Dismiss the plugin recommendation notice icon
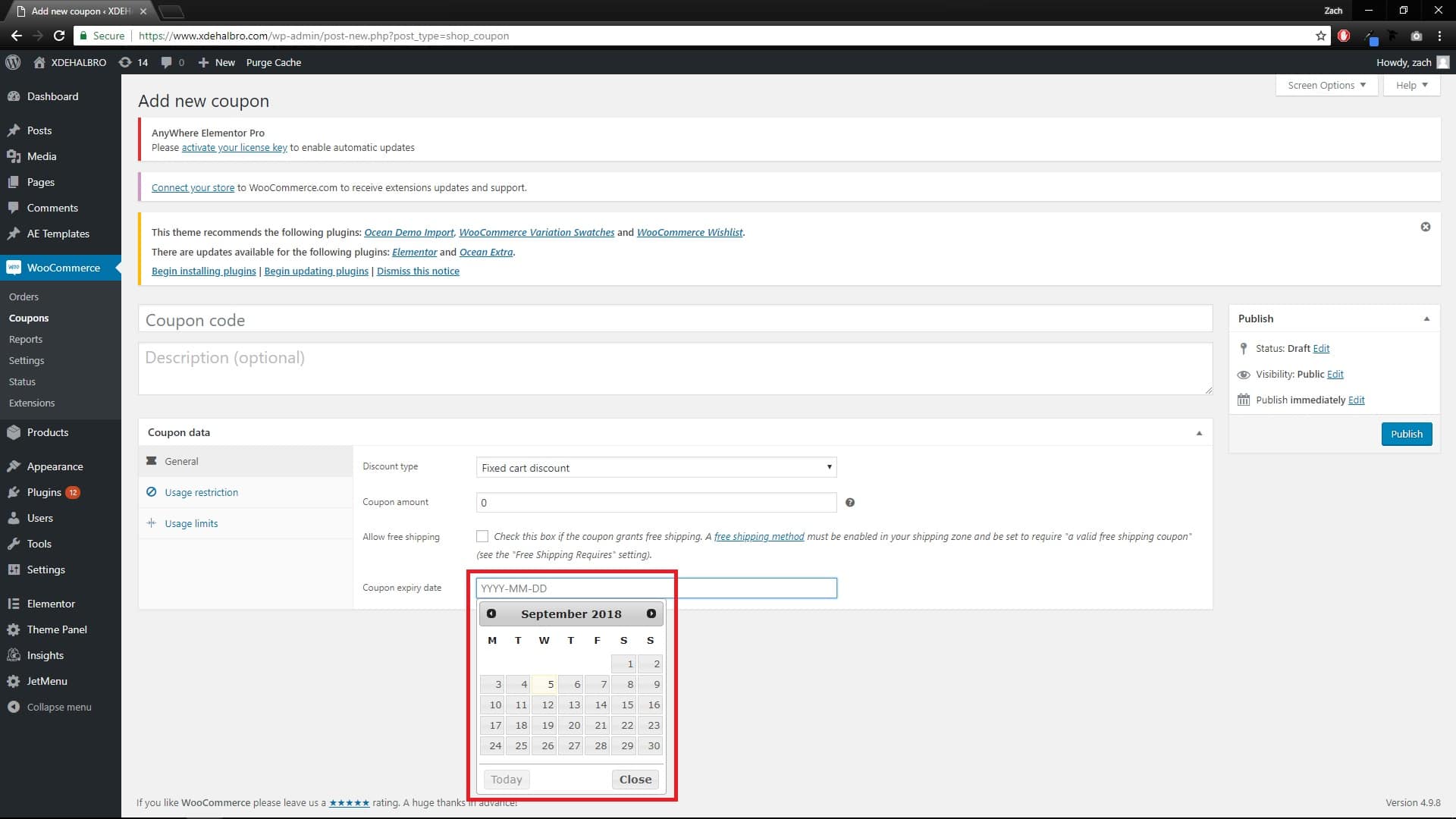 coord(1426,227)
